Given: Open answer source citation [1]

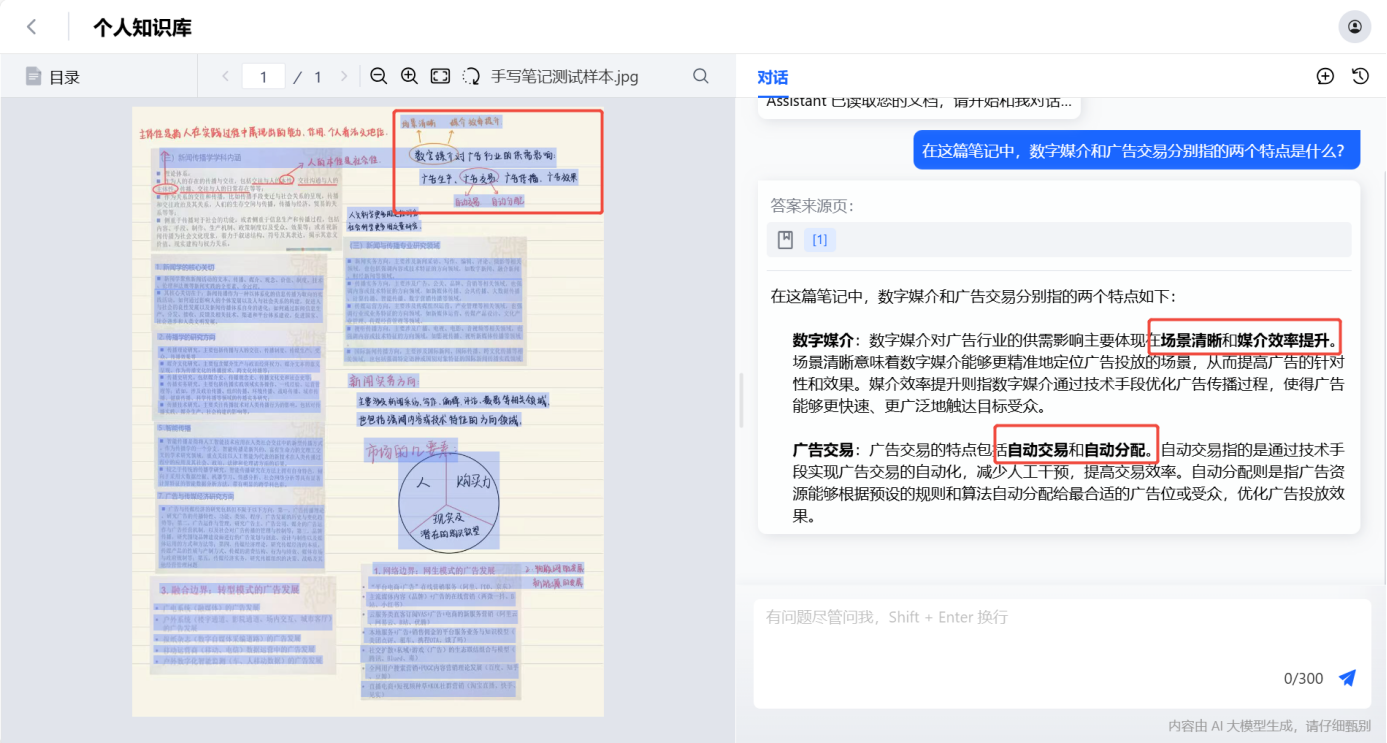Looking at the screenshot, I should 819,239.
